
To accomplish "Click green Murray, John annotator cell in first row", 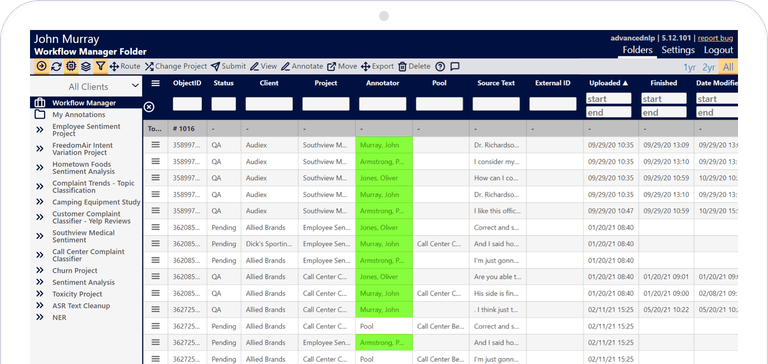I will [x=384, y=145].
